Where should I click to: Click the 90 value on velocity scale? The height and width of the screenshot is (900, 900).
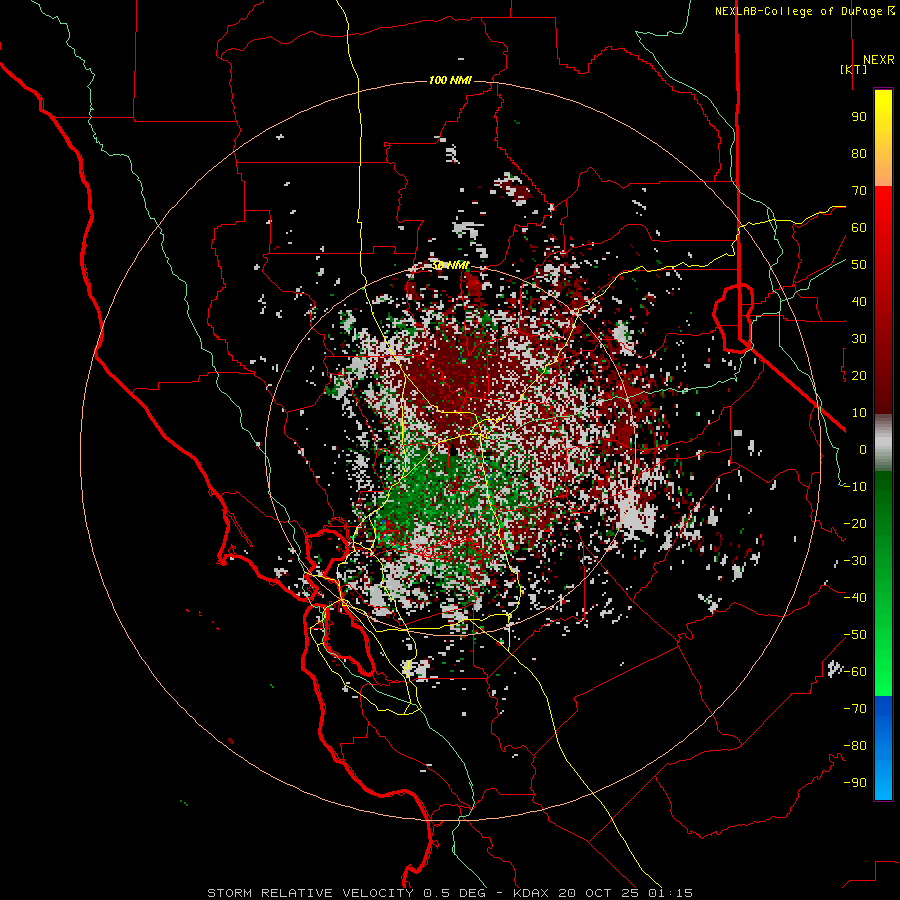tap(859, 117)
